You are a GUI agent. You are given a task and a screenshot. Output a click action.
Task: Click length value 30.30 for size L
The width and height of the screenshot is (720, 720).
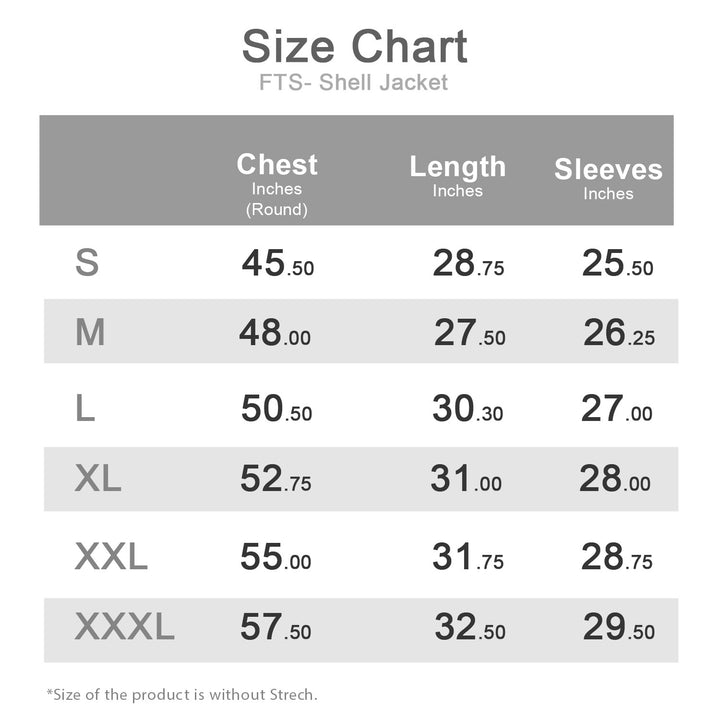[x=467, y=409]
